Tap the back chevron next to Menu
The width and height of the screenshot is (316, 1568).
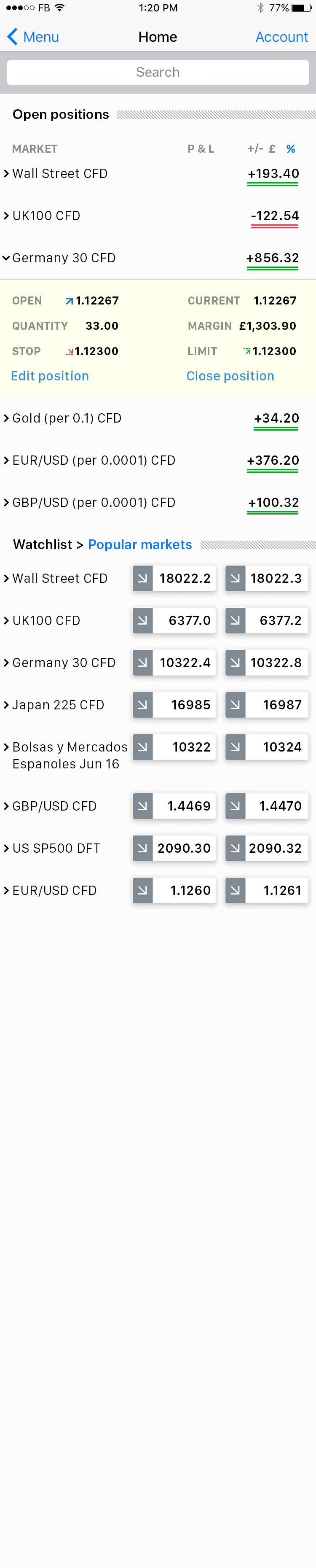point(12,37)
